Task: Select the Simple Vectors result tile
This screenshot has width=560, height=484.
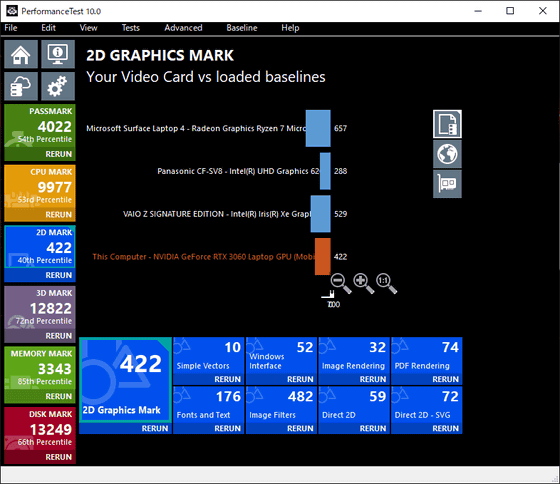Action: [209, 356]
